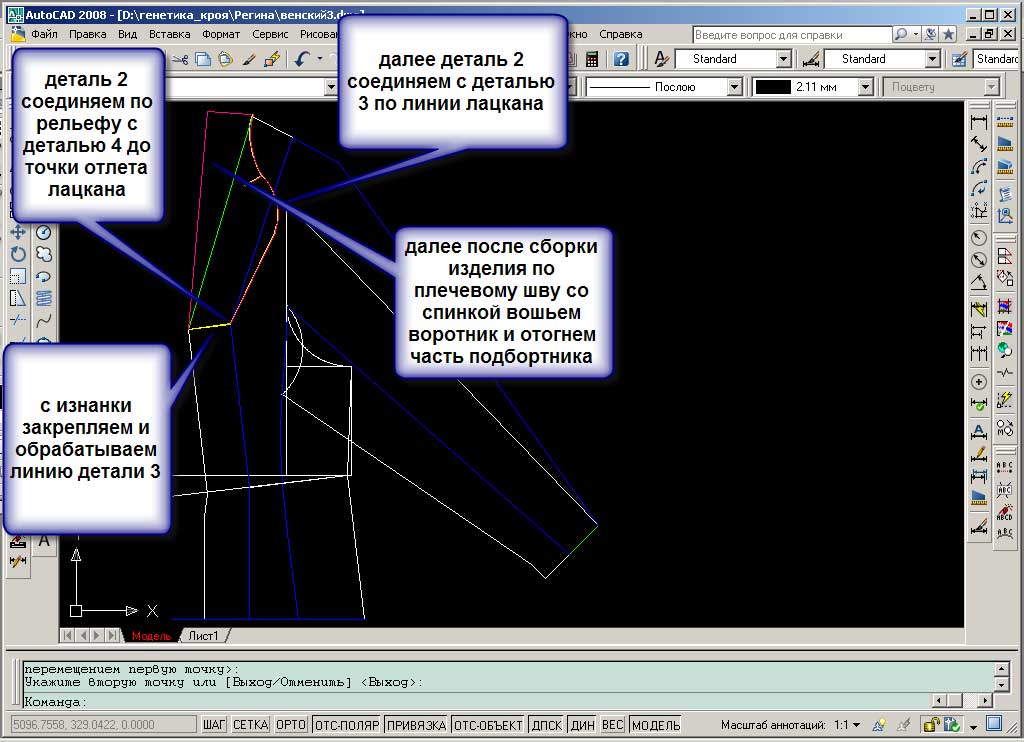1024x742 pixels.
Task: Click the help search input field
Action: [x=790, y=34]
